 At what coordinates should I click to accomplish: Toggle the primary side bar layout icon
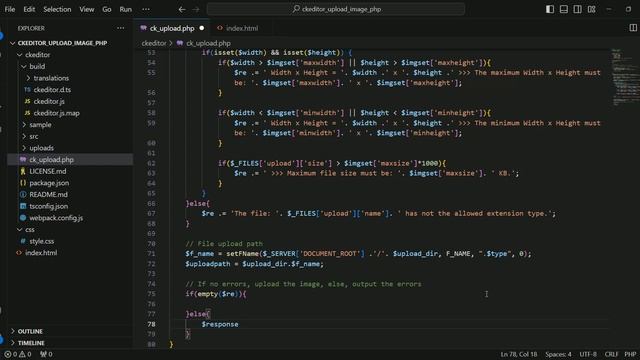click(x=550, y=9)
